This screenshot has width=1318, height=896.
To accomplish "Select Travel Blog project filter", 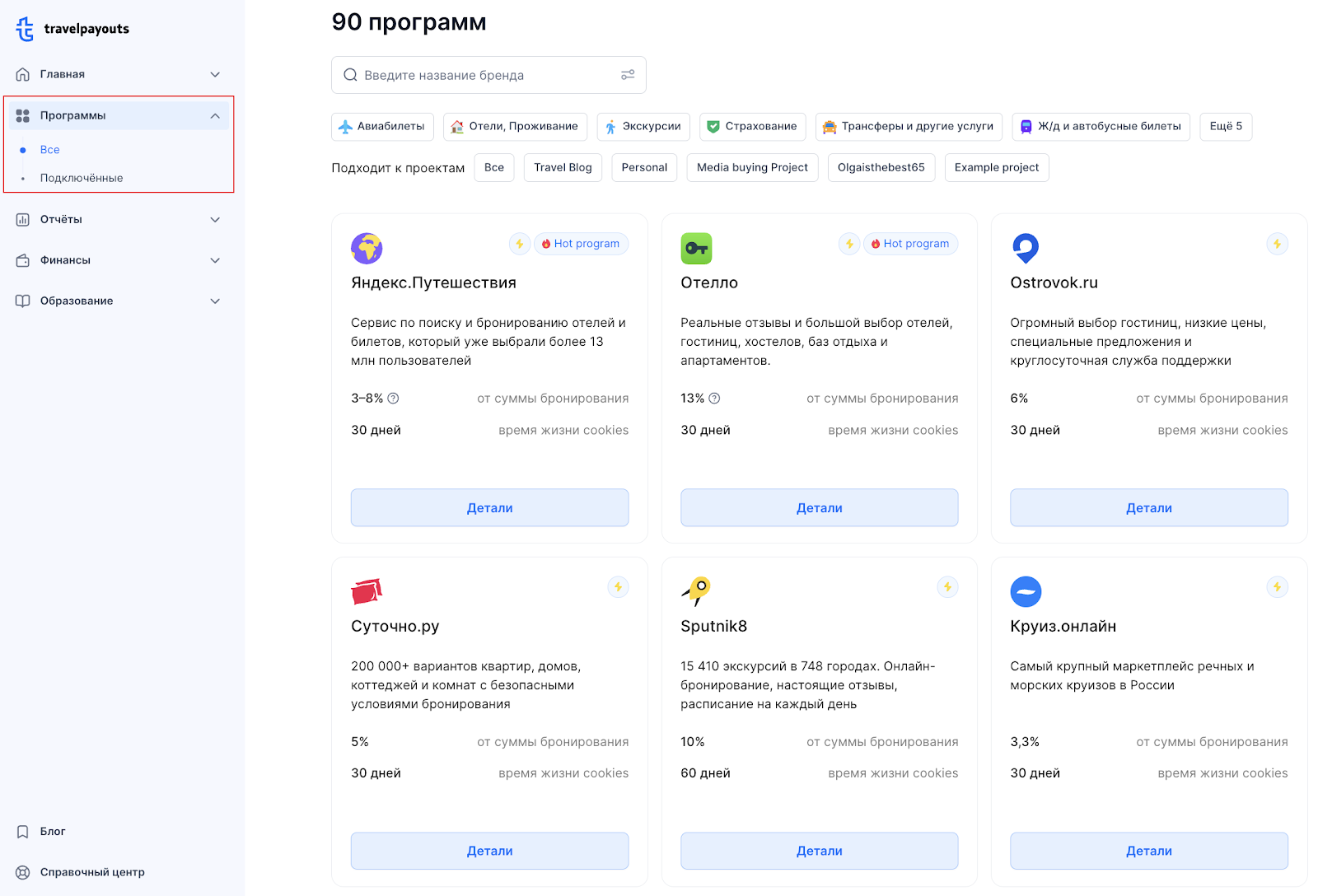I will point(563,168).
